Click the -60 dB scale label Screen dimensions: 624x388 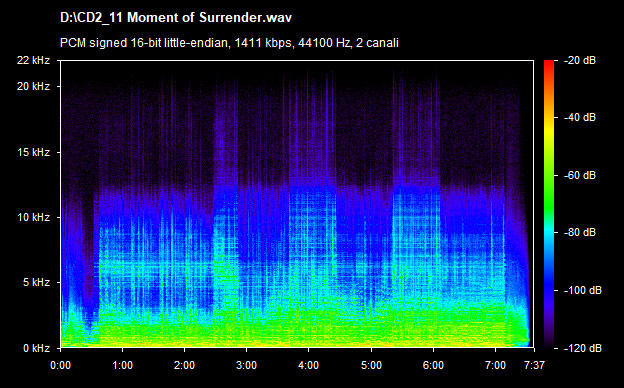580,175
